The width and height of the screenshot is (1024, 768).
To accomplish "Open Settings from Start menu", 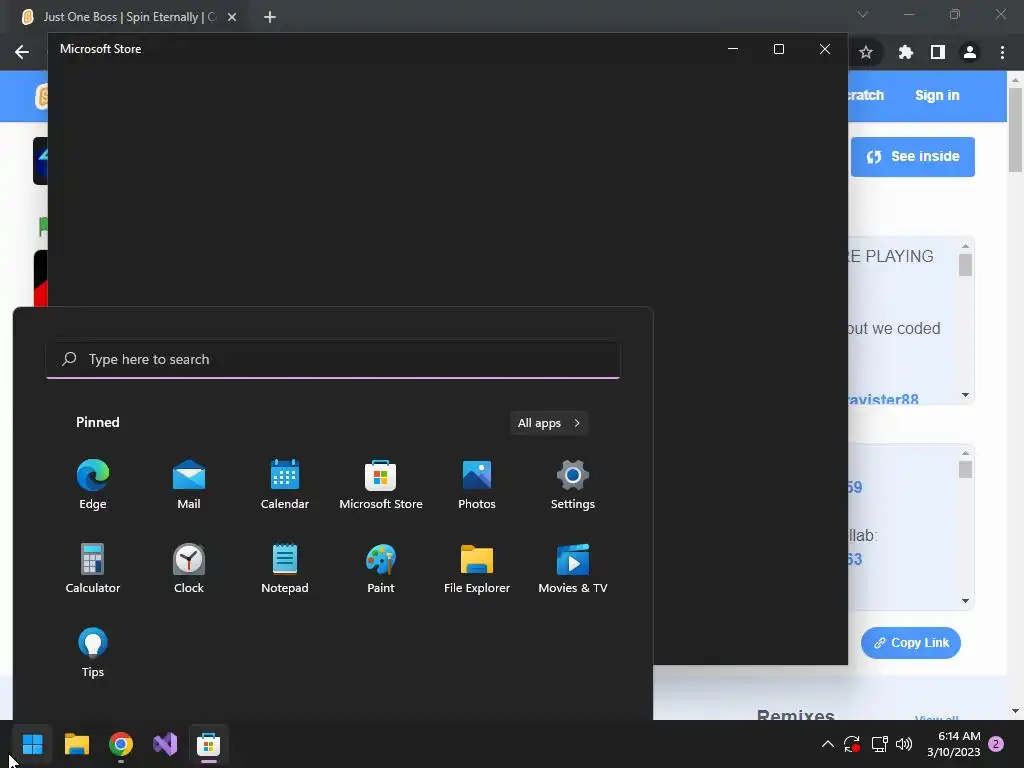I will pos(573,485).
